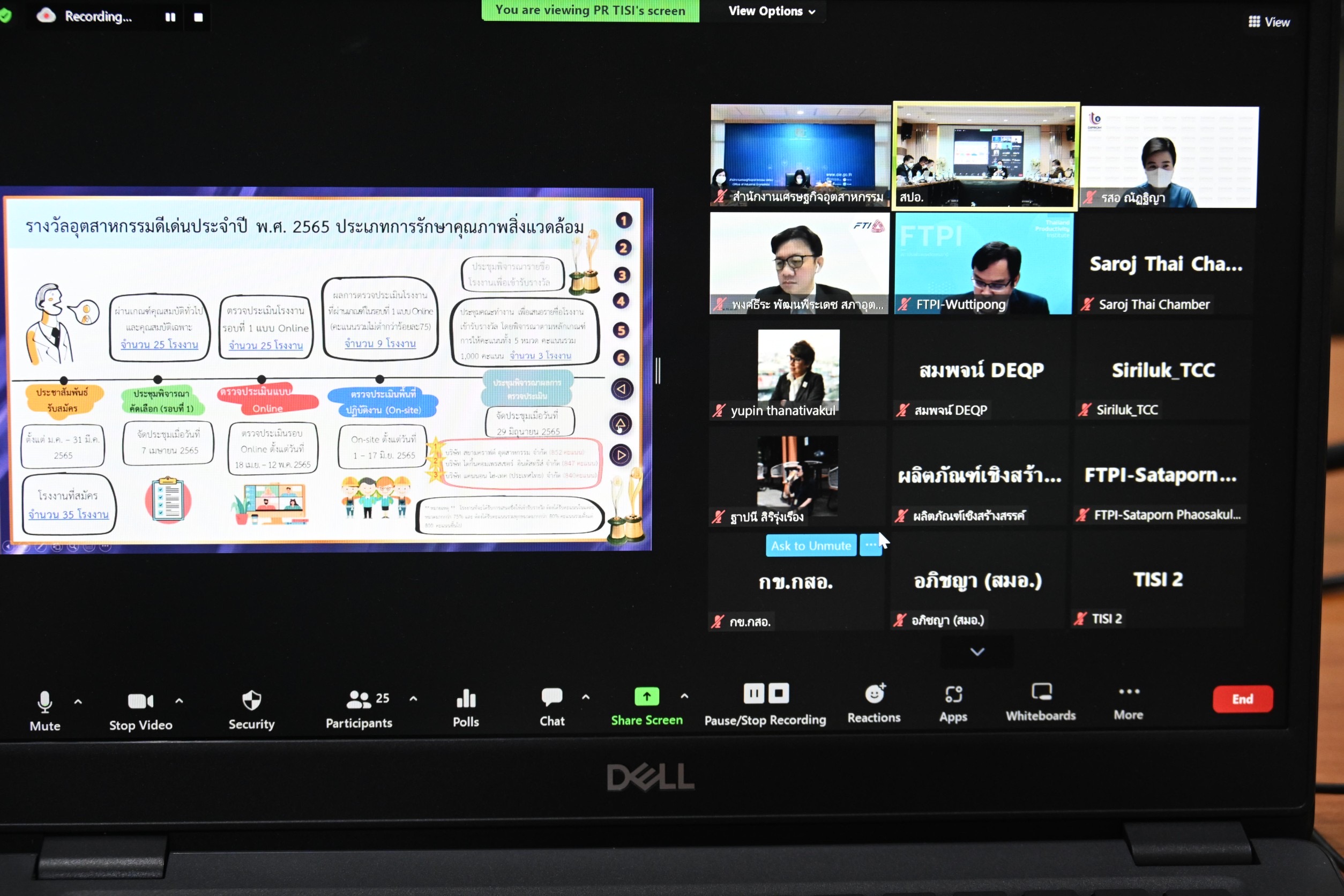The width and height of the screenshot is (1344, 896).
Task: Open the Polls panel
Action: (466, 707)
